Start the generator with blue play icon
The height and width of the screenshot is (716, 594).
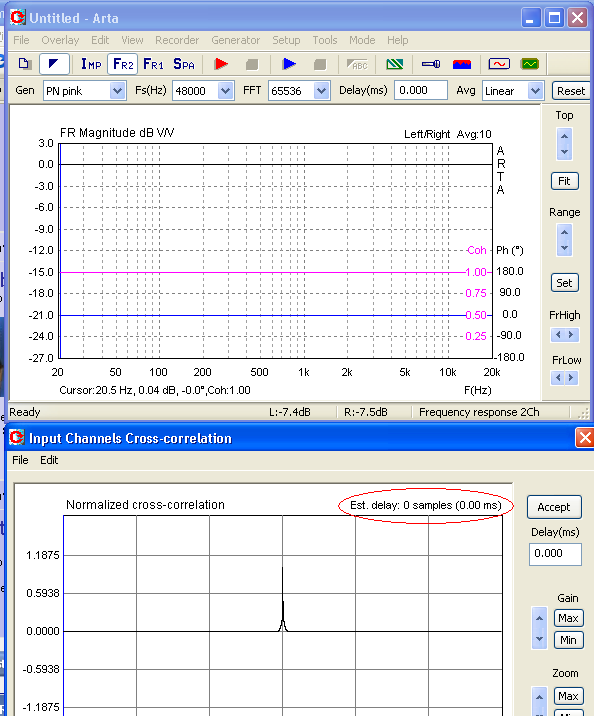click(x=289, y=64)
